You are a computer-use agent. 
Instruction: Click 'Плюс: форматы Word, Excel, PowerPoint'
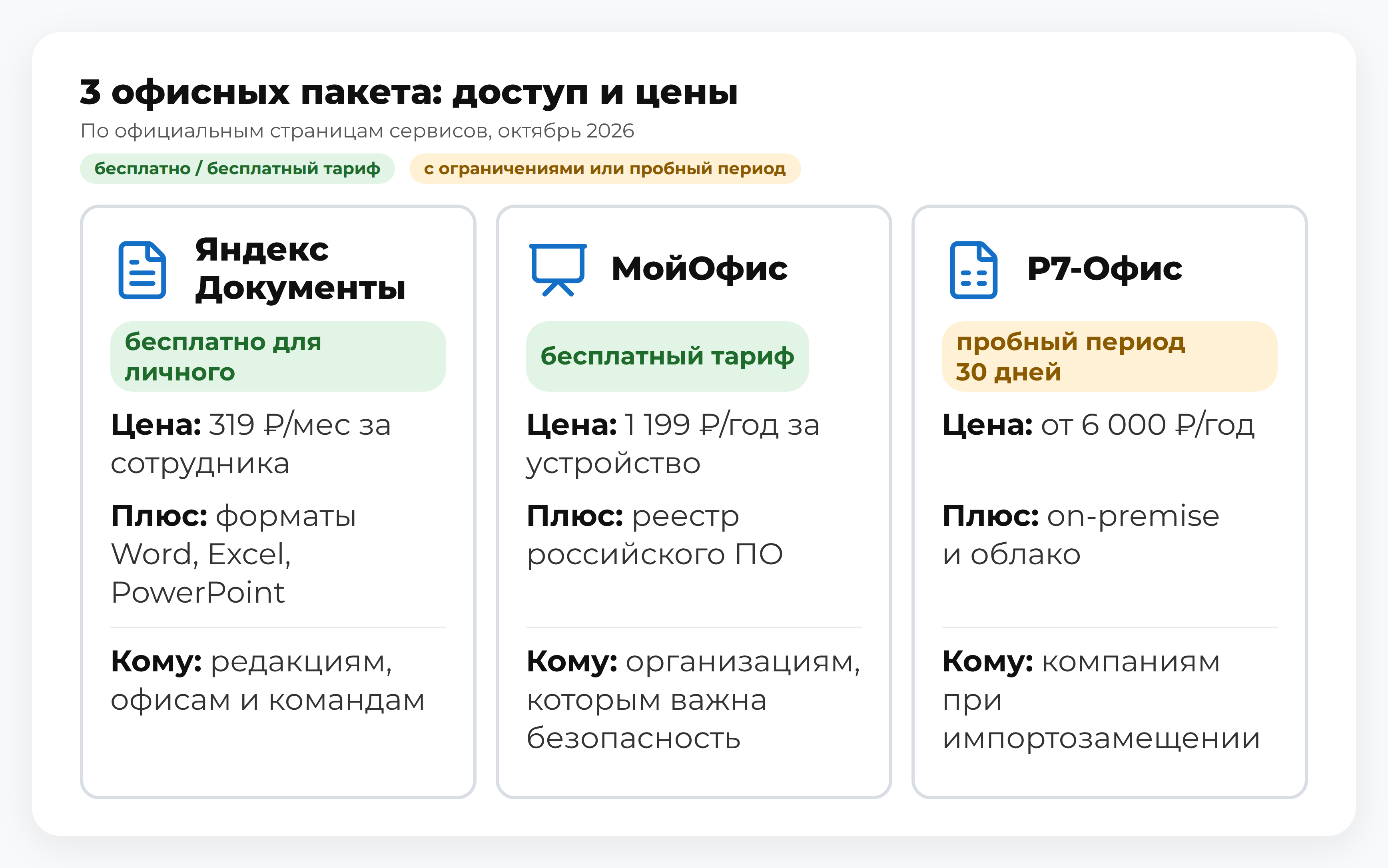coord(233,554)
